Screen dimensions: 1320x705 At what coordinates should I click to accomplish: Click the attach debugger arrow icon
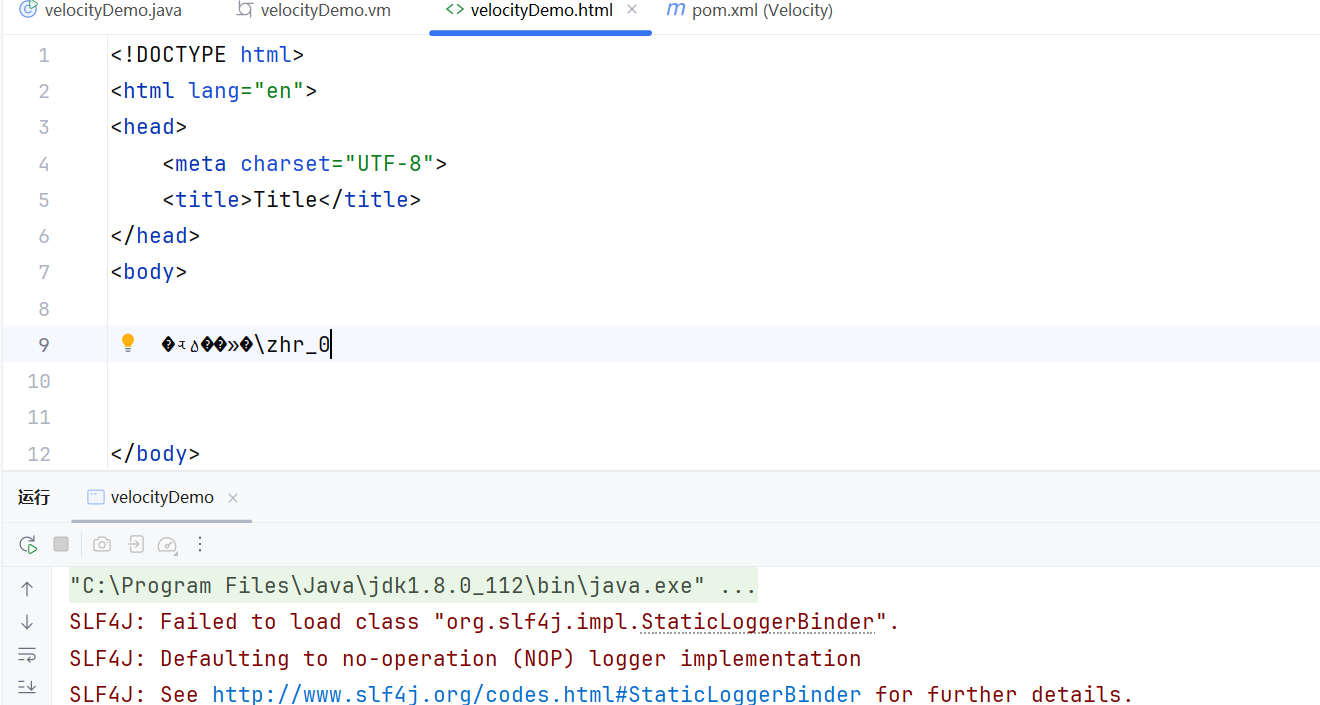click(x=136, y=545)
